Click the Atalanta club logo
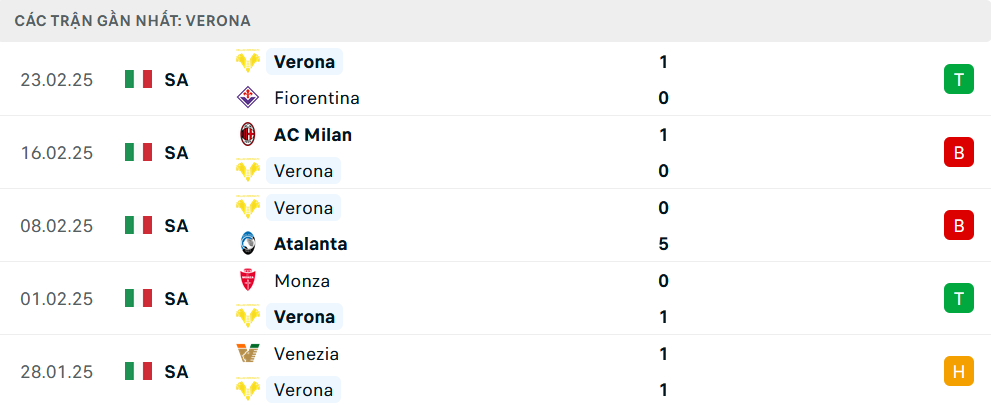The height and width of the screenshot is (406, 991). [x=247, y=244]
